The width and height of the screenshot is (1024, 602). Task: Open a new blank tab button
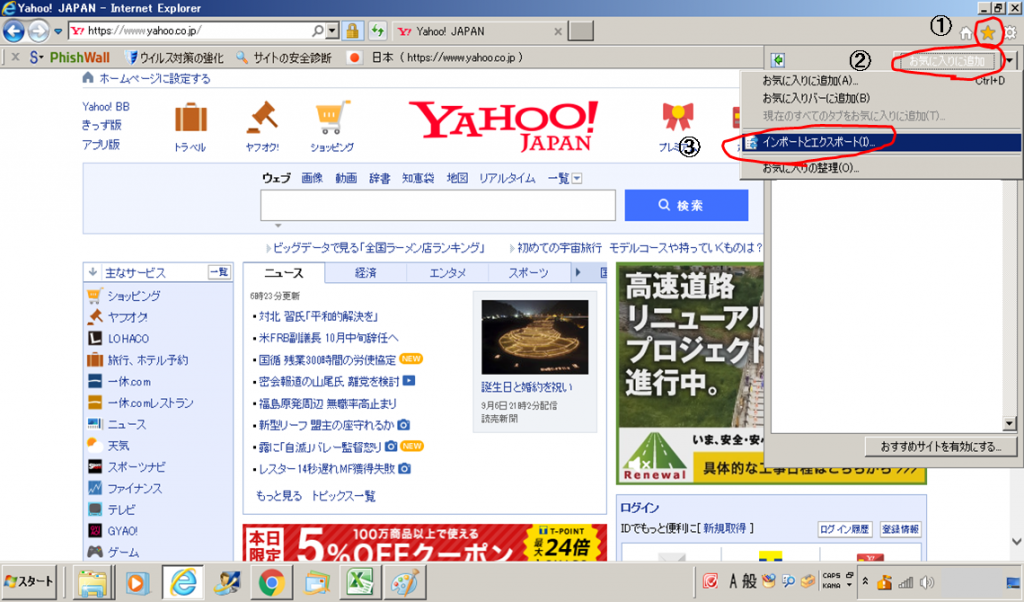(581, 31)
